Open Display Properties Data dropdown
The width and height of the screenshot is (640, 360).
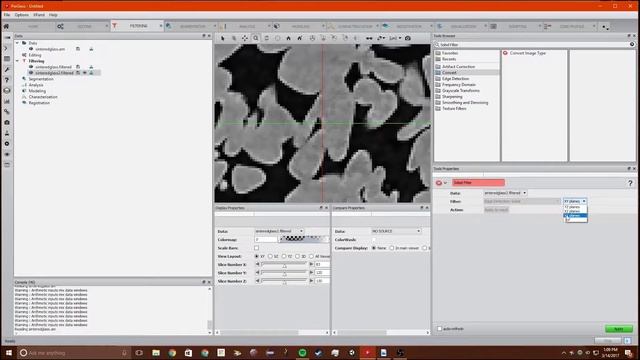click(x=279, y=231)
